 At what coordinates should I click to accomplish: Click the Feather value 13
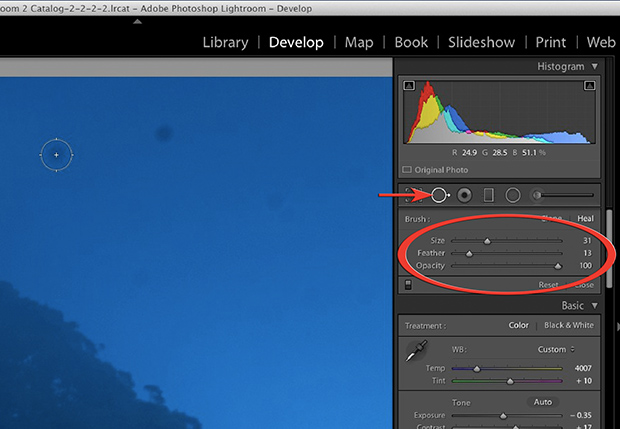pyautogui.click(x=587, y=253)
